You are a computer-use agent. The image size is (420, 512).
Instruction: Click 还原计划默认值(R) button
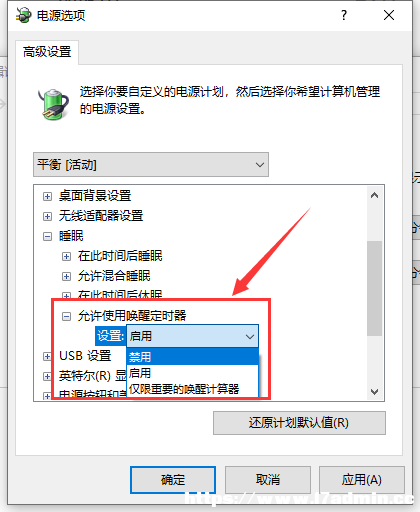click(x=299, y=423)
